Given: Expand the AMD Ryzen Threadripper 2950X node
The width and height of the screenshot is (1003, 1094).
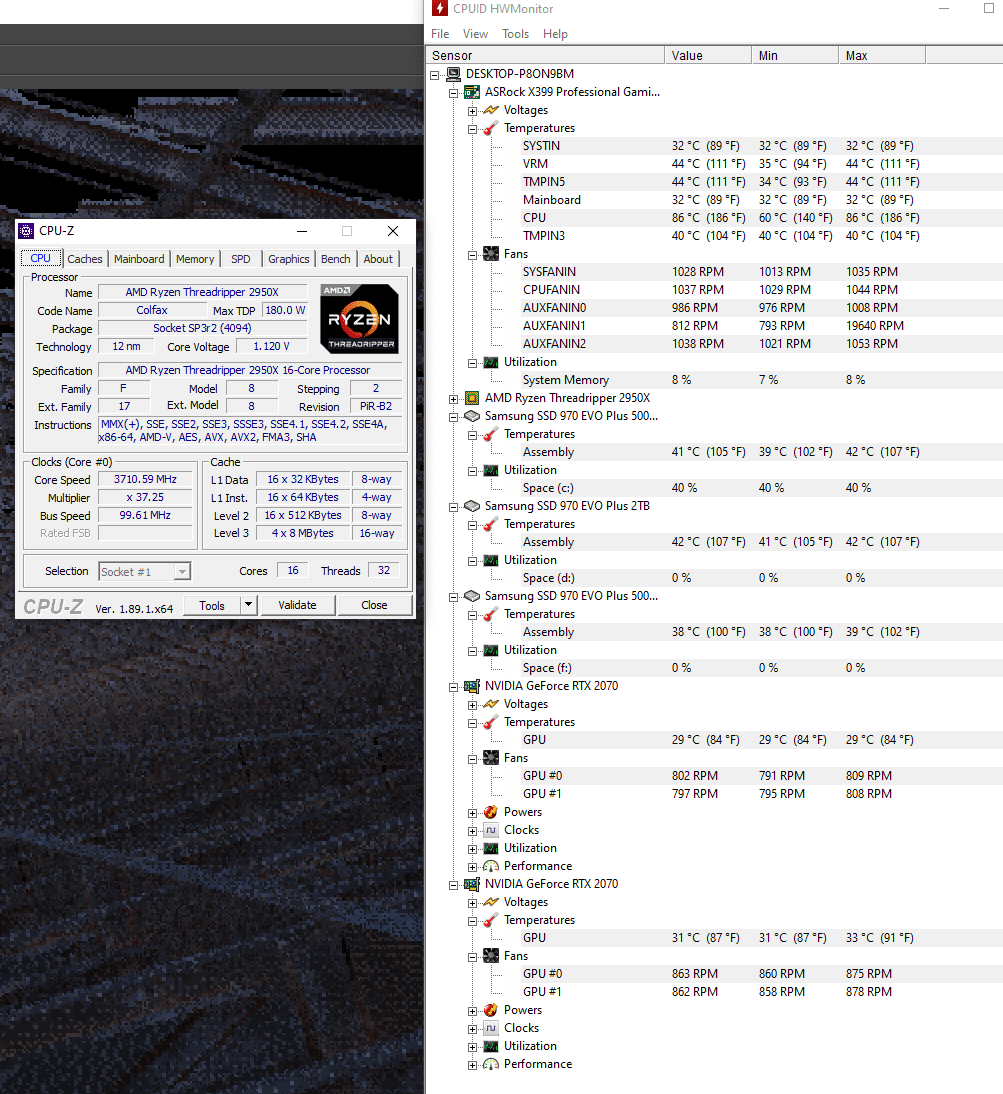Looking at the screenshot, I should [453, 399].
